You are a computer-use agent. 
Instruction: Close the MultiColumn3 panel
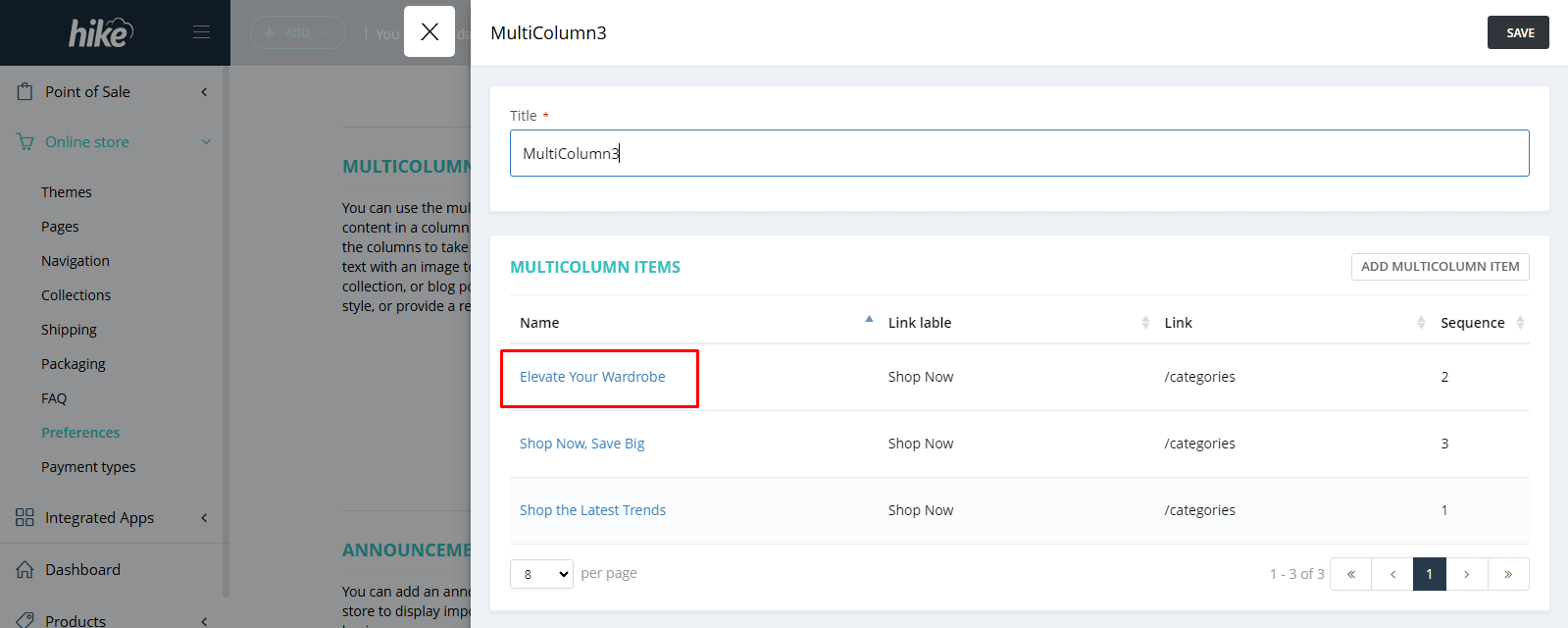click(x=429, y=31)
